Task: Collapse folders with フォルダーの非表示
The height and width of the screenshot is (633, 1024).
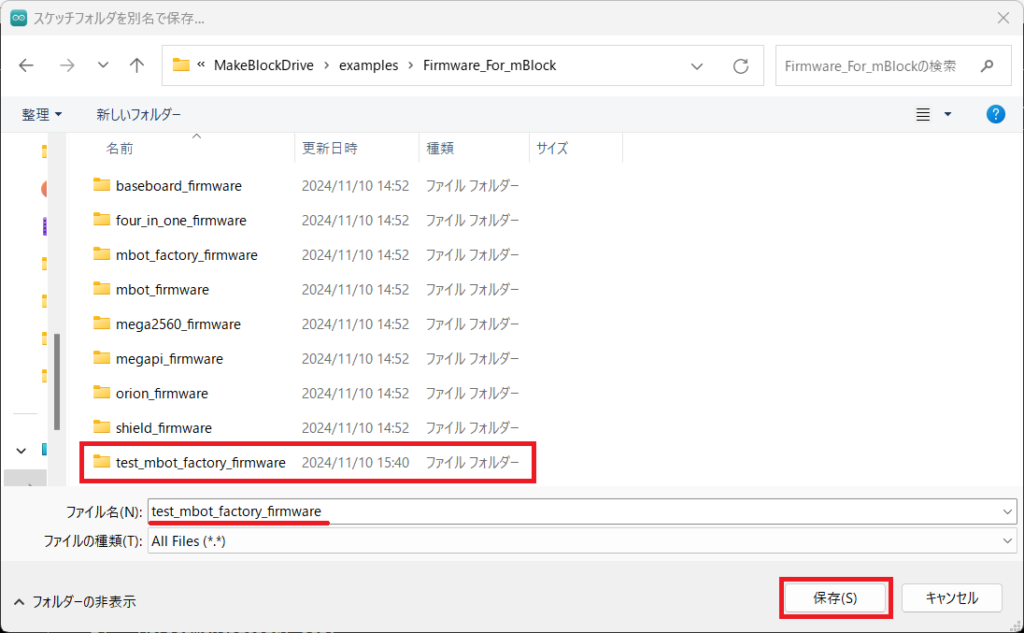Action: [x=76, y=602]
